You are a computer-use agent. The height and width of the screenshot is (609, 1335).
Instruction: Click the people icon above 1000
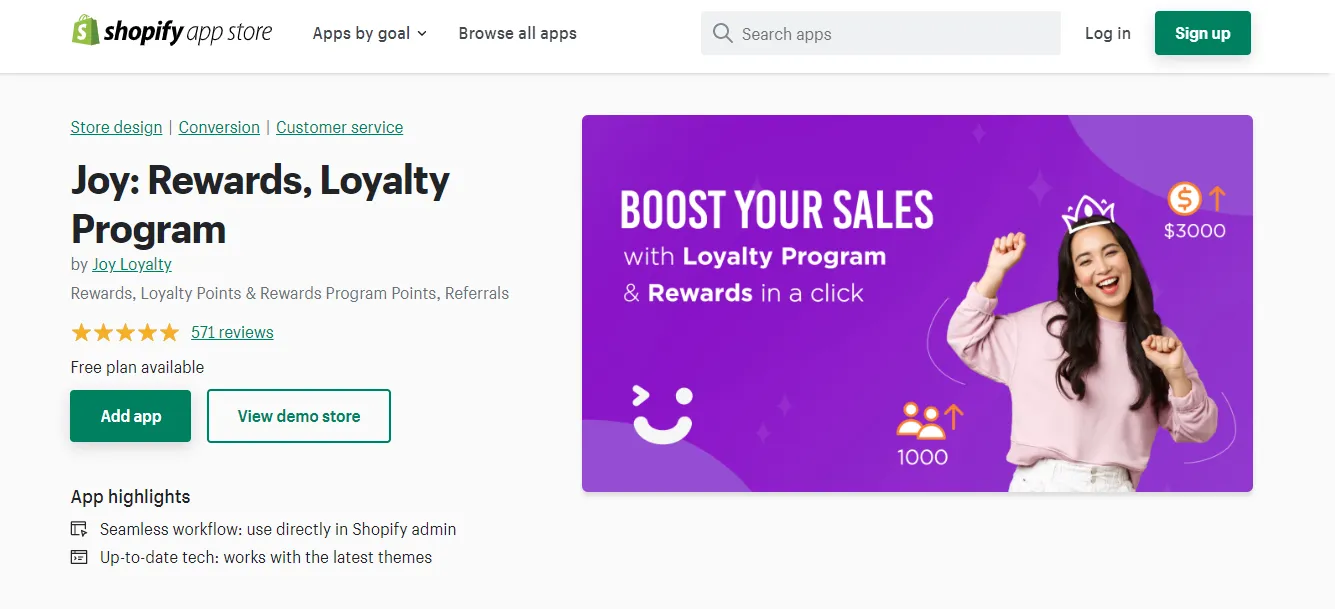point(921,421)
